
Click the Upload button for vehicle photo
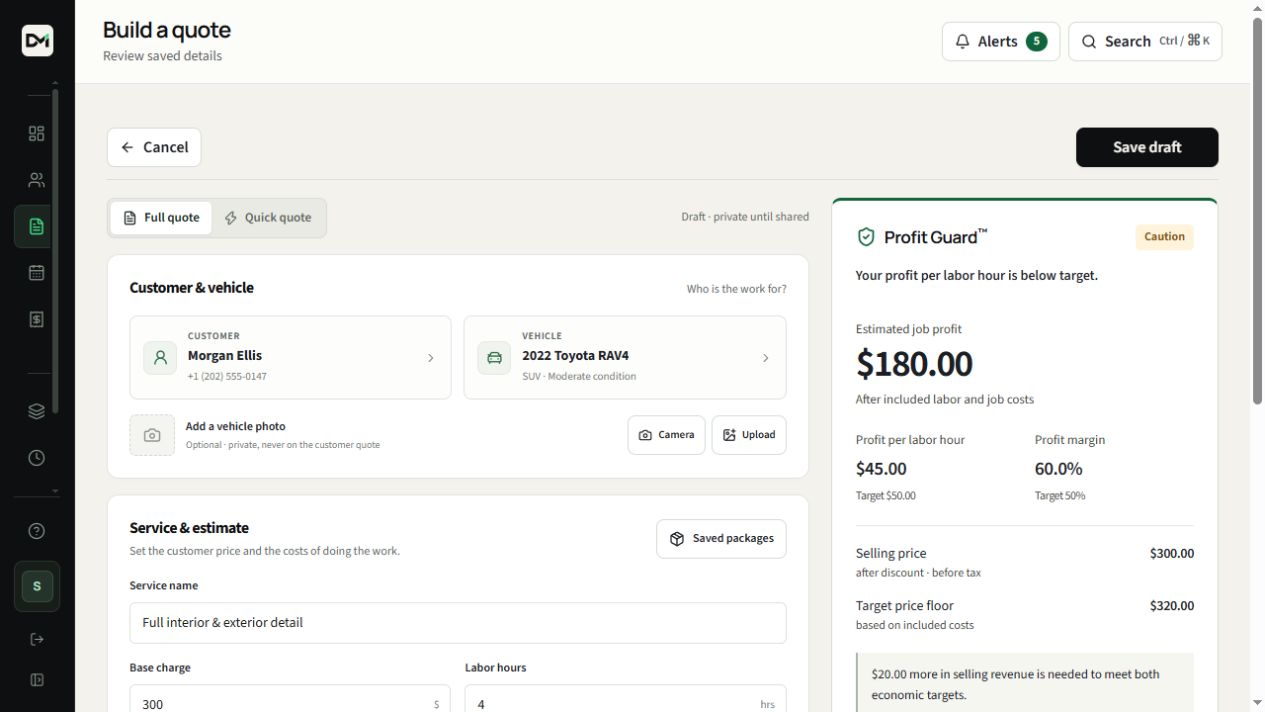[x=749, y=435]
